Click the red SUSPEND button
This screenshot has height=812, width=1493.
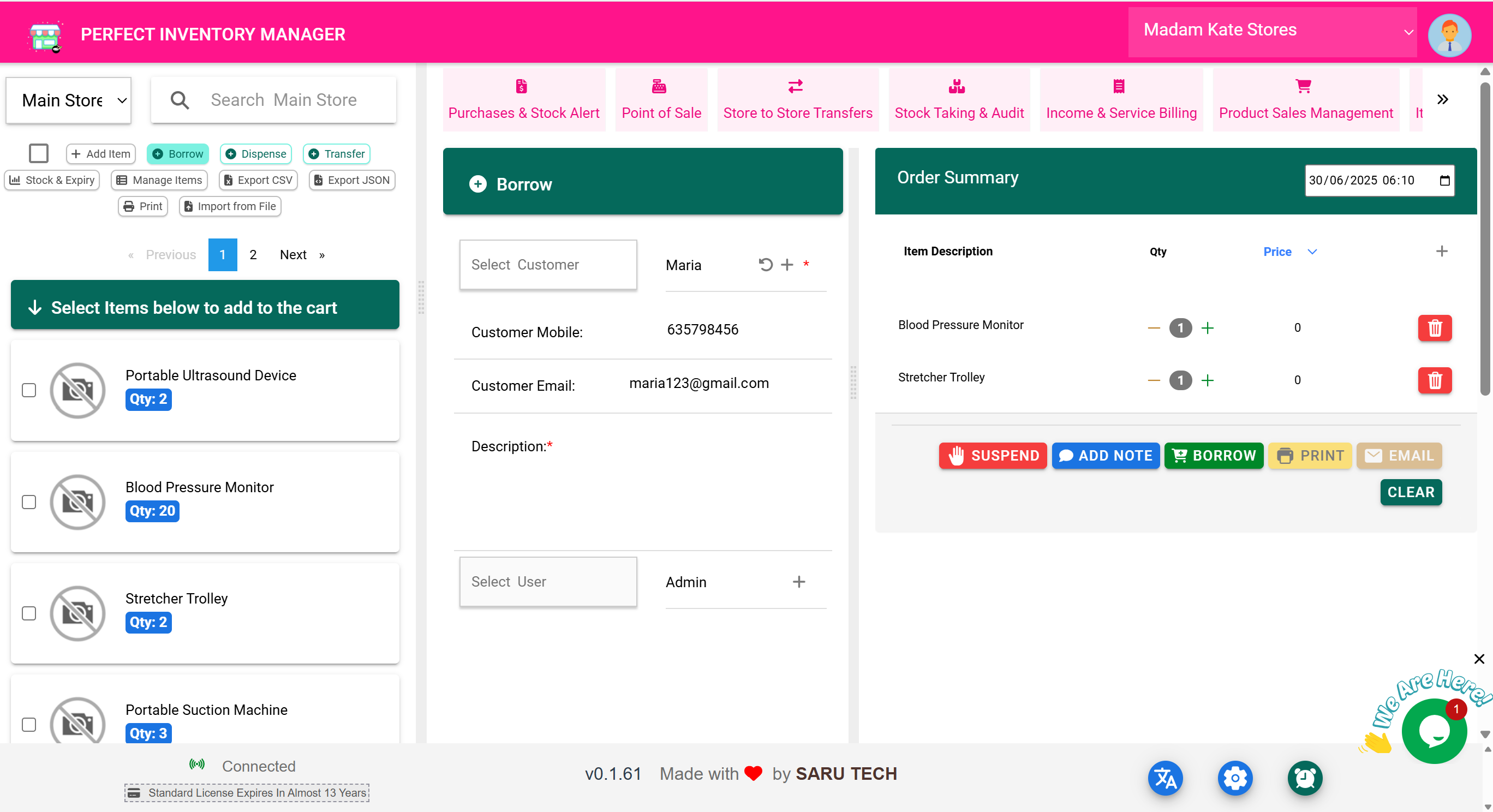pos(993,456)
